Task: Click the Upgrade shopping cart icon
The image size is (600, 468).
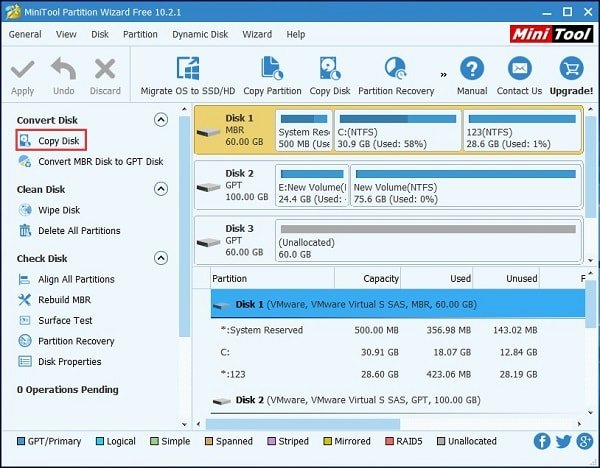Action: [571, 68]
